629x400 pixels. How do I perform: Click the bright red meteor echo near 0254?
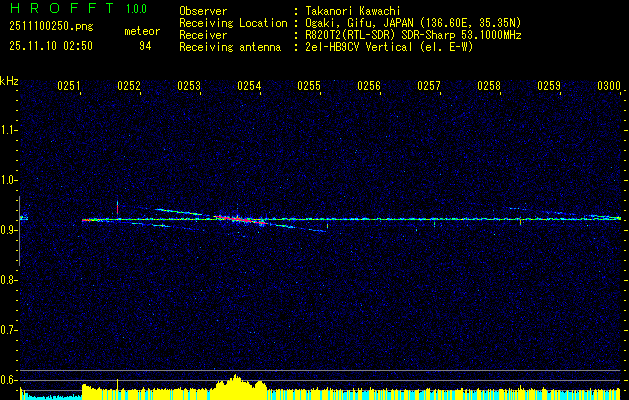pyautogui.click(x=240, y=219)
